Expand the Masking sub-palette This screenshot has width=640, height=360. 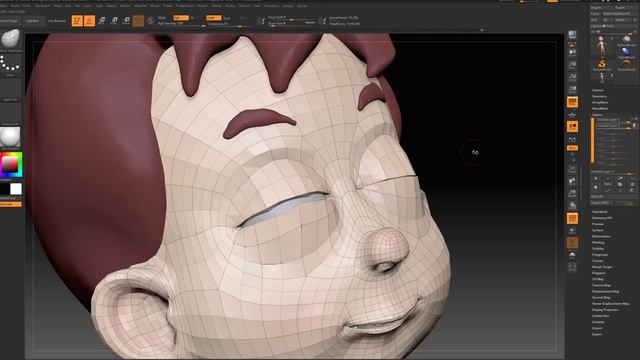(598, 242)
